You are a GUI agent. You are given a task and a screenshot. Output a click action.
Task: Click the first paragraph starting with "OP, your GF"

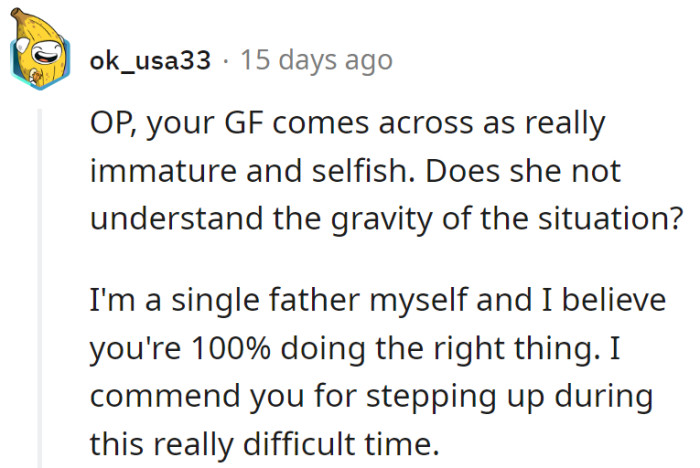(x=380, y=170)
